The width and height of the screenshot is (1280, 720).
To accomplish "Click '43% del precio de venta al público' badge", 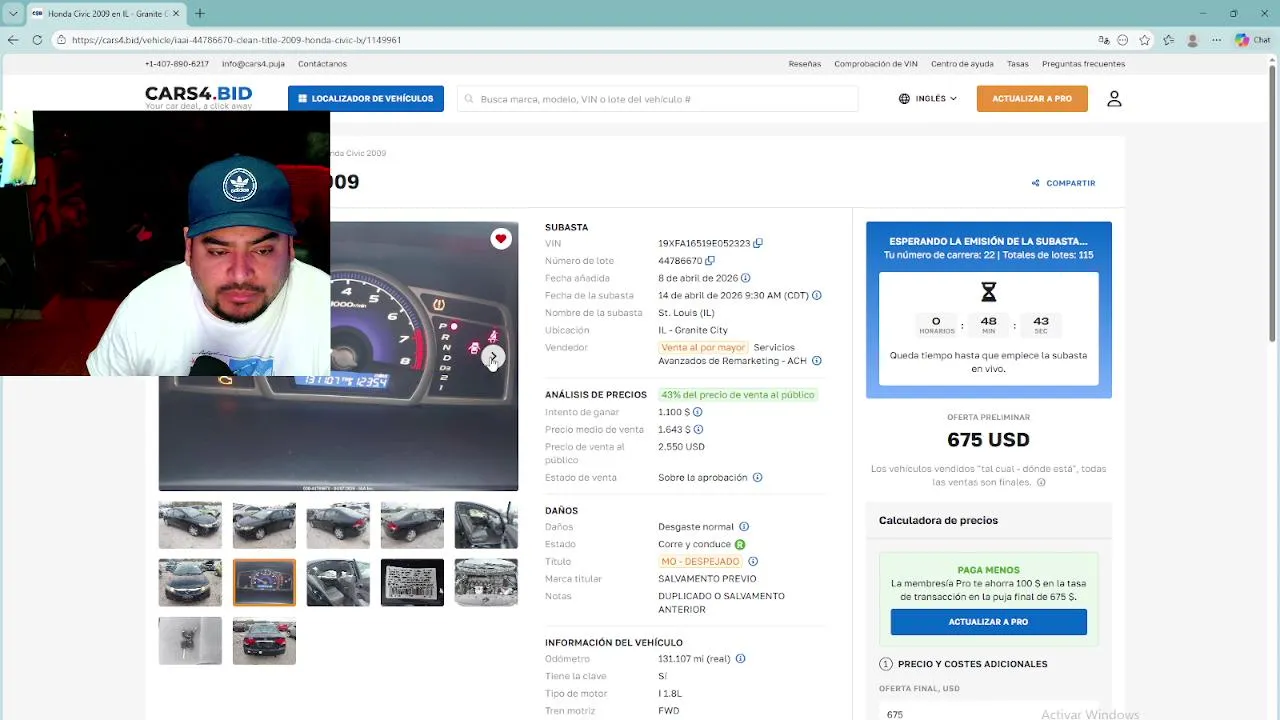I will (738, 395).
